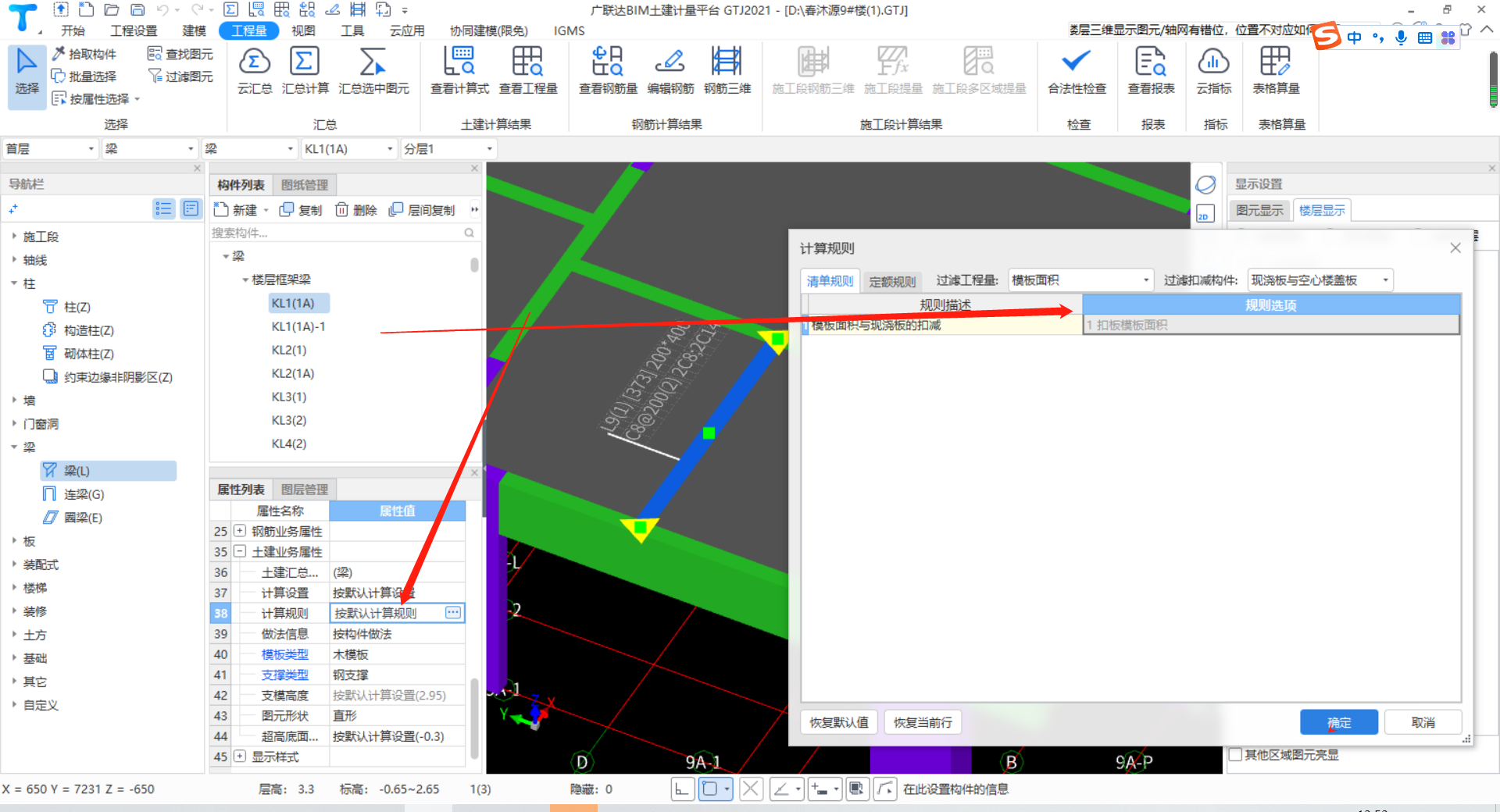Click 恢复默认值 button
Viewport: 1500px width, 812px height.
[x=839, y=722]
